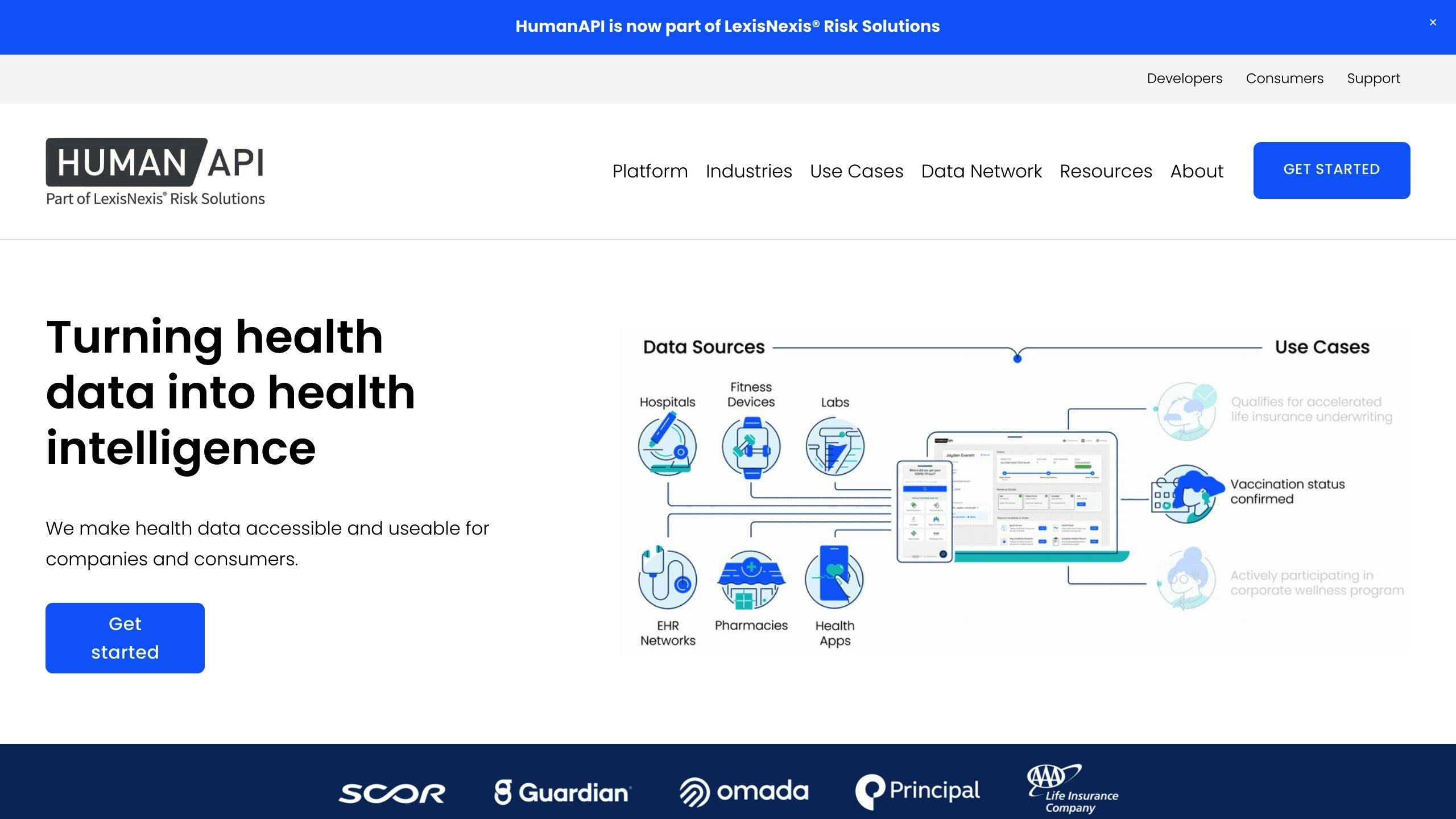This screenshot has height=819, width=1456.
Task: Click the AAA Life Insurance Company logo
Action: pos(1072,789)
